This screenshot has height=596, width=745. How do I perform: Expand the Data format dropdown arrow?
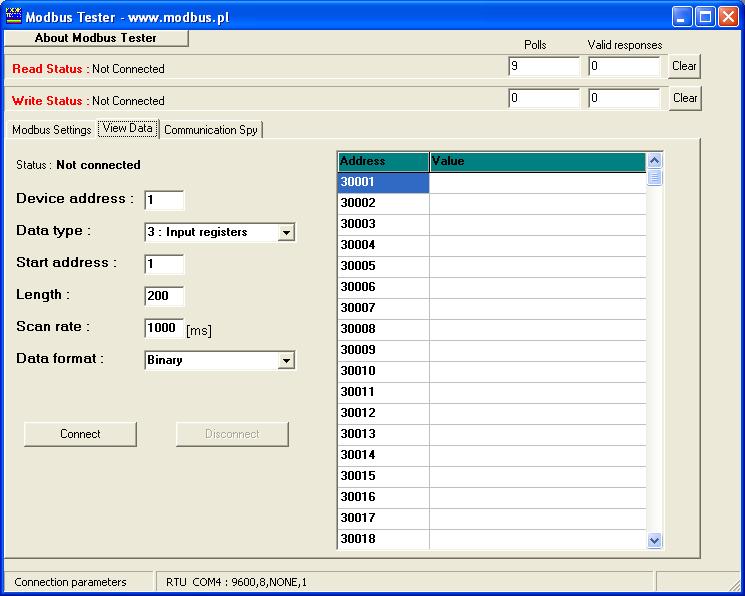(286, 360)
